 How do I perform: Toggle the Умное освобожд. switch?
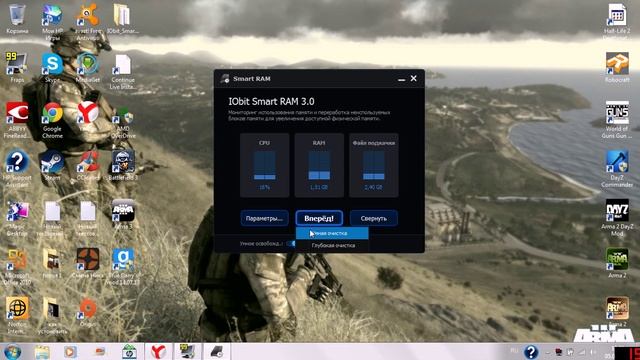click(x=291, y=244)
